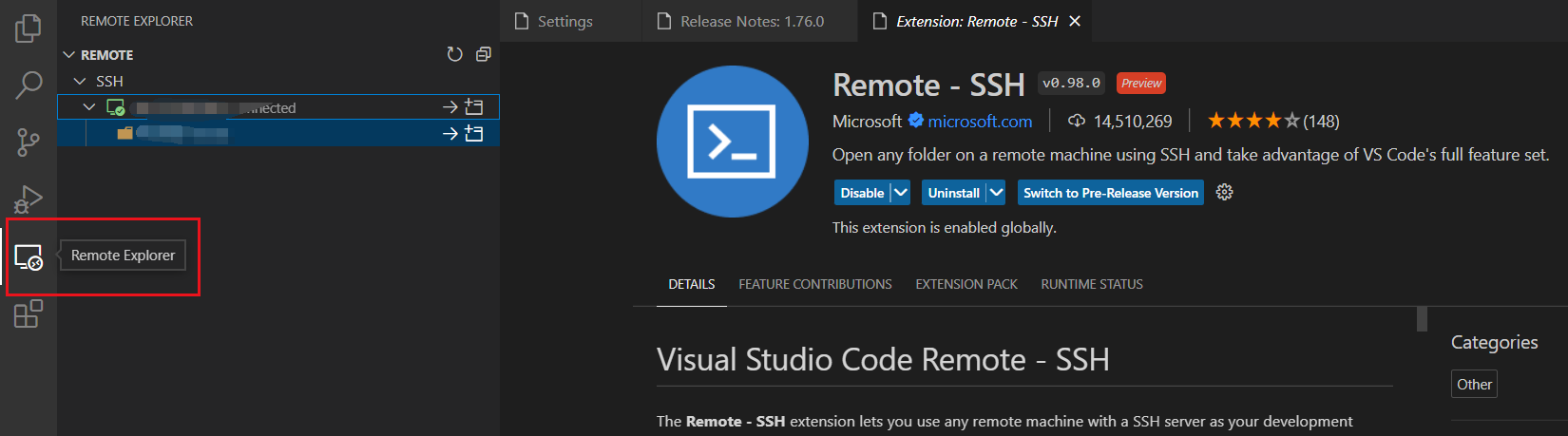Image resolution: width=1568 pixels, height=436 pixels.
Task: Open the Extensions view in activity bar
Action: coord(29,313)
